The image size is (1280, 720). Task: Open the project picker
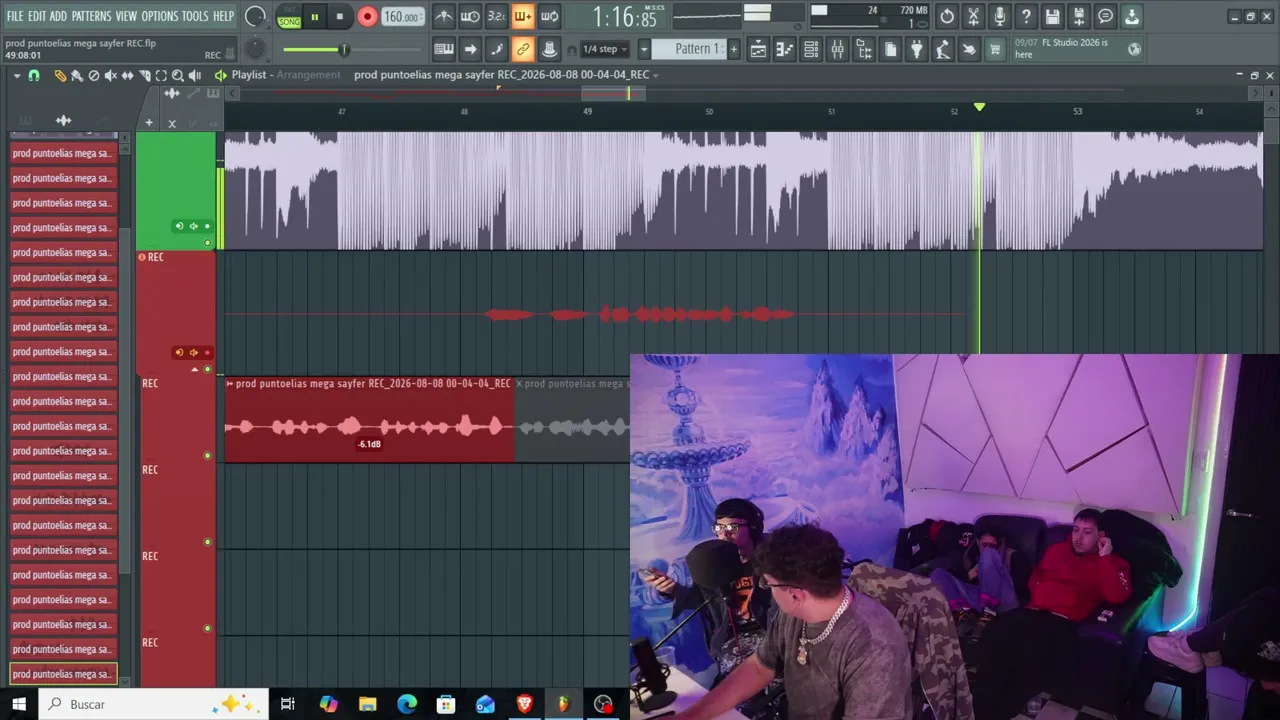click(x=890, y=49)
